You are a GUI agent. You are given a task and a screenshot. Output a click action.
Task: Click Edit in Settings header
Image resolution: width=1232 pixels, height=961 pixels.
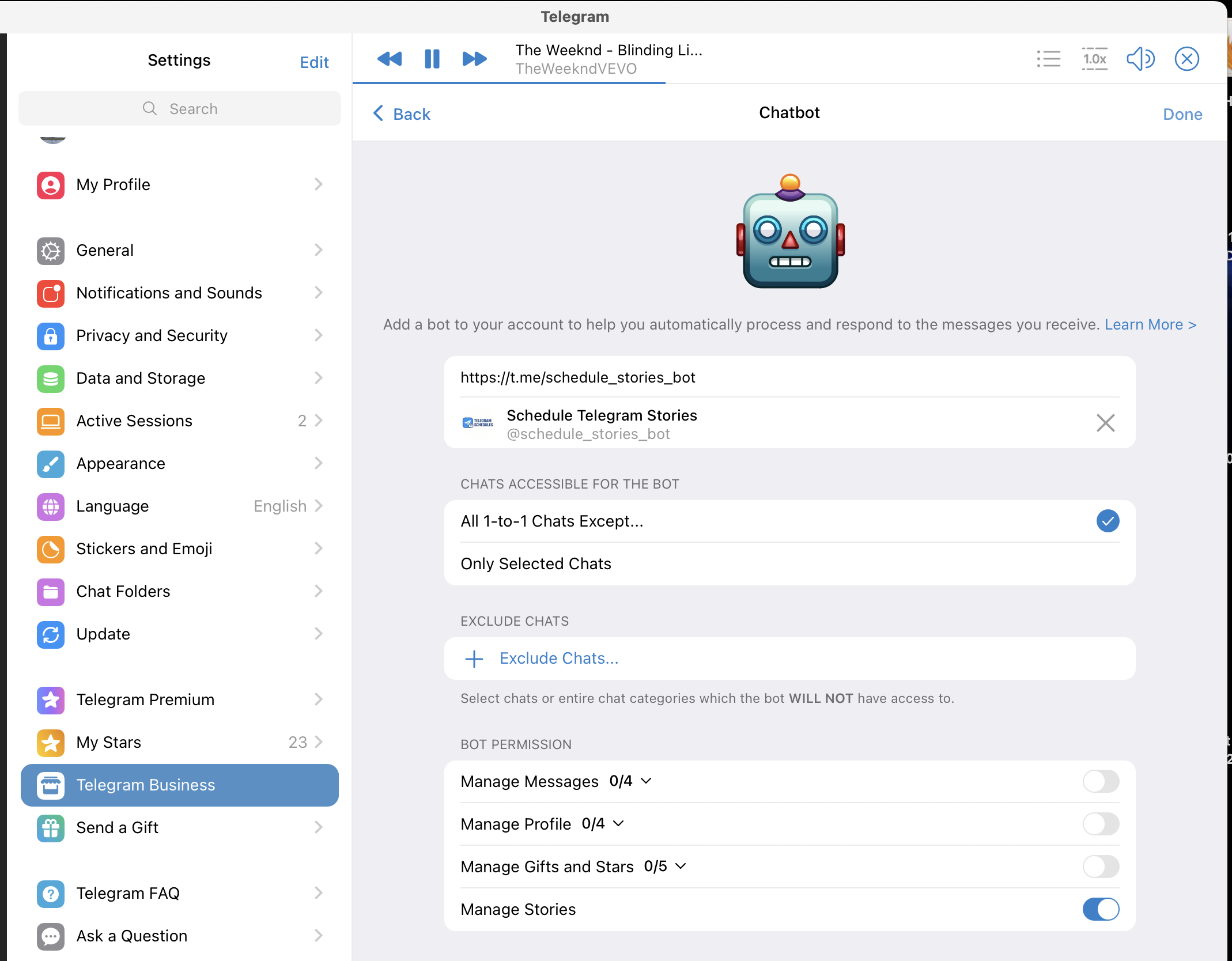click(x=314, y=62)
